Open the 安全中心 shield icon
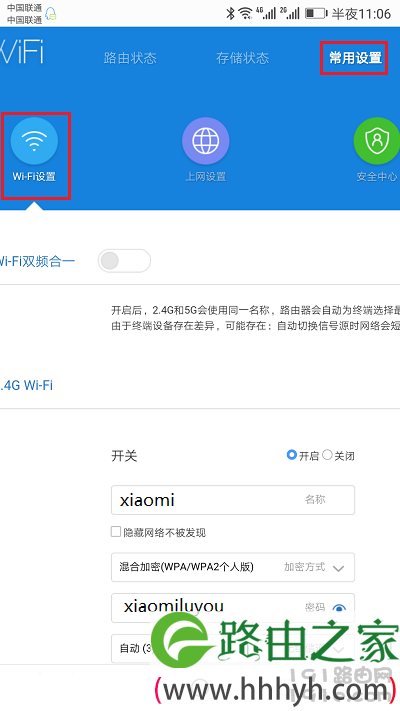 coord(376,141)
